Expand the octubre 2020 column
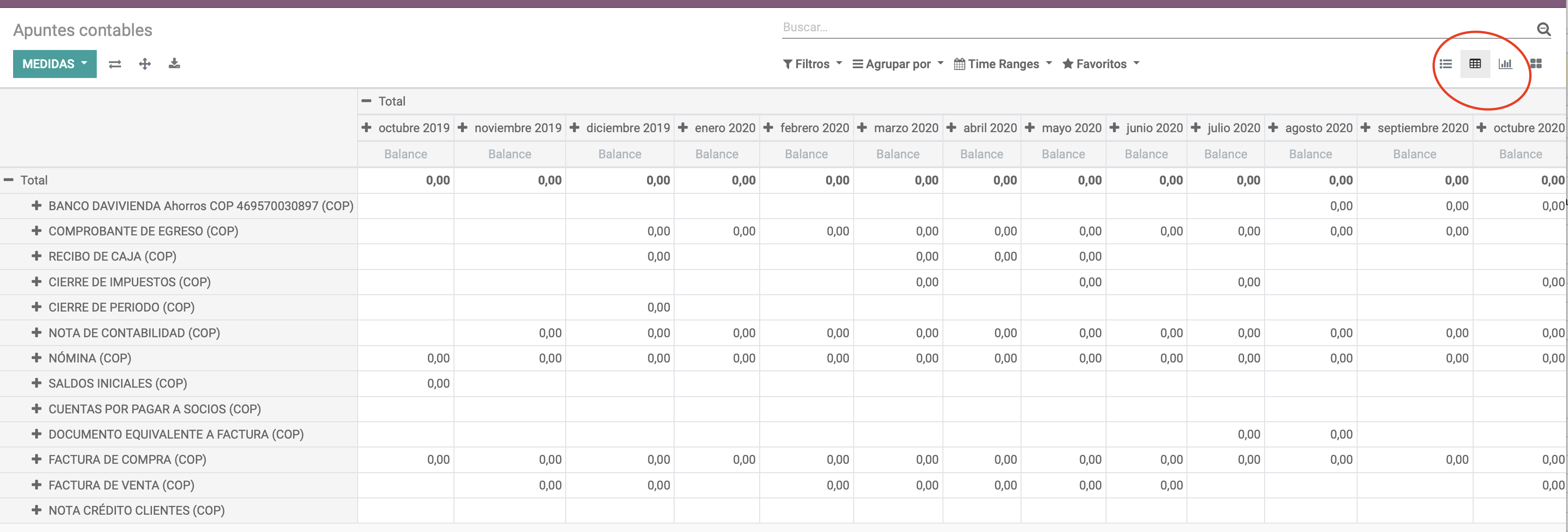The height and width of the screenshot is (532, 1568). 1482,128
